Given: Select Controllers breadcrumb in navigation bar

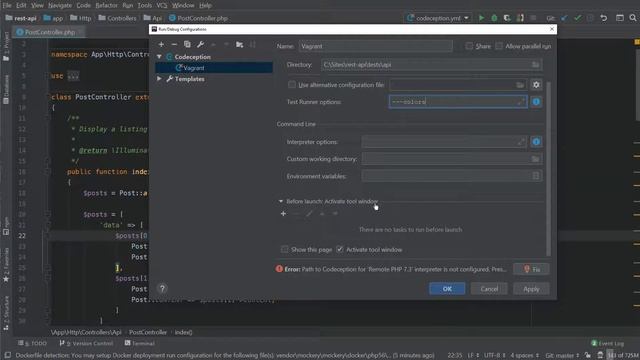Looking at the screenshot, I should tap(118, 18).
